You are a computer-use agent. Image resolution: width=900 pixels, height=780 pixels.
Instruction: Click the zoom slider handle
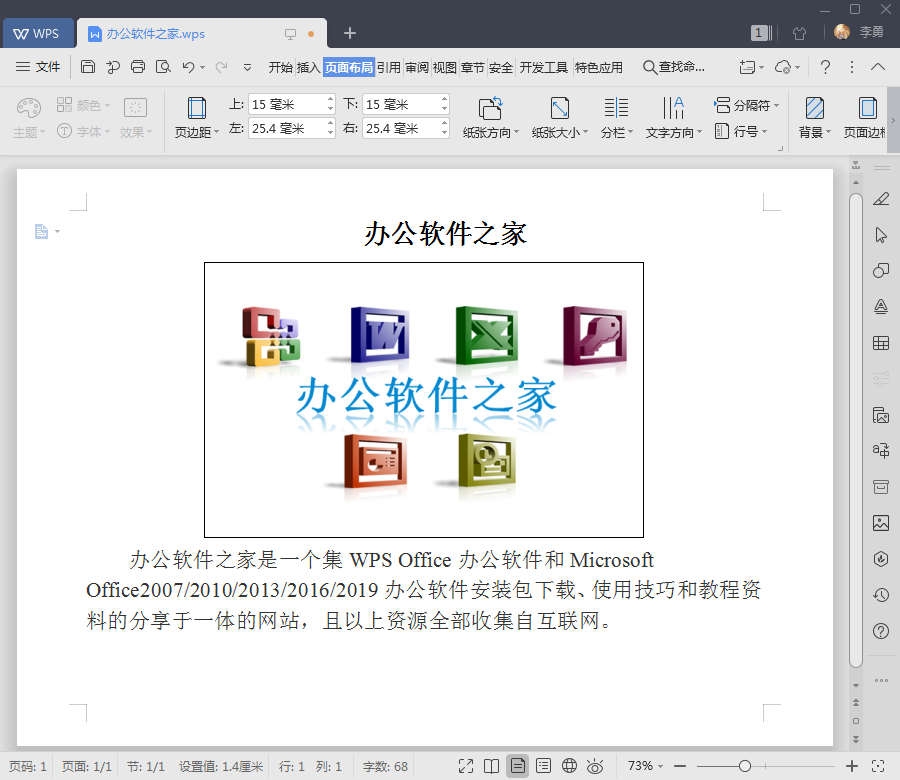744,766
